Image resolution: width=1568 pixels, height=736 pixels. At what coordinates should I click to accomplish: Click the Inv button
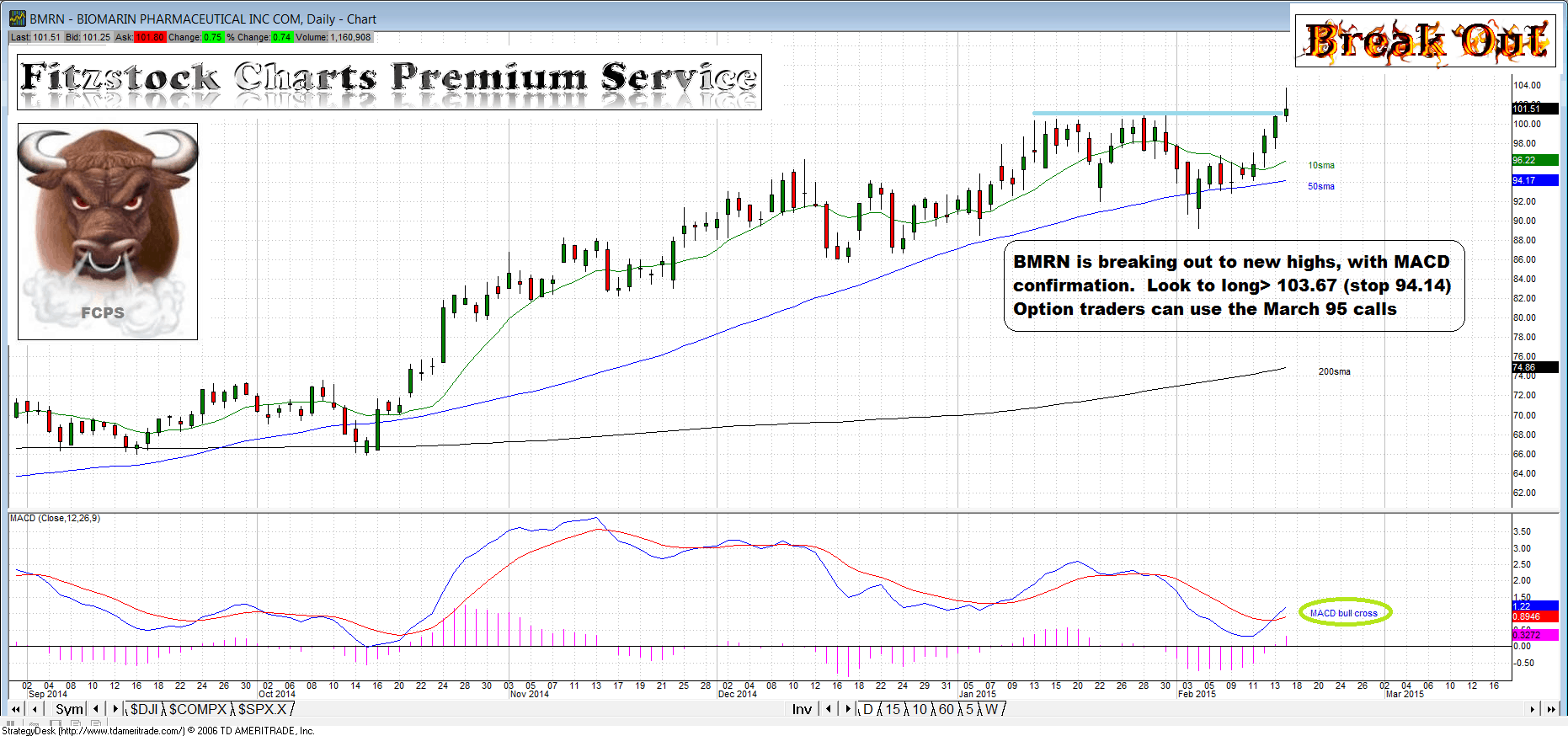(802, 710)
